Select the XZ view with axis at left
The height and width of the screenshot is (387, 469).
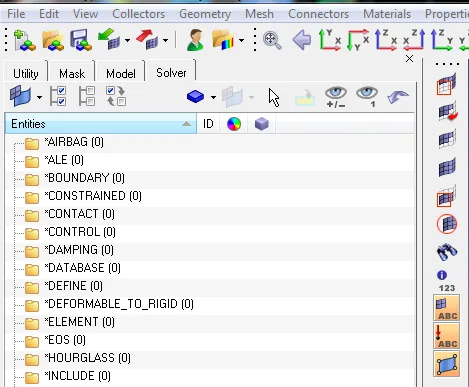(386, 40)
